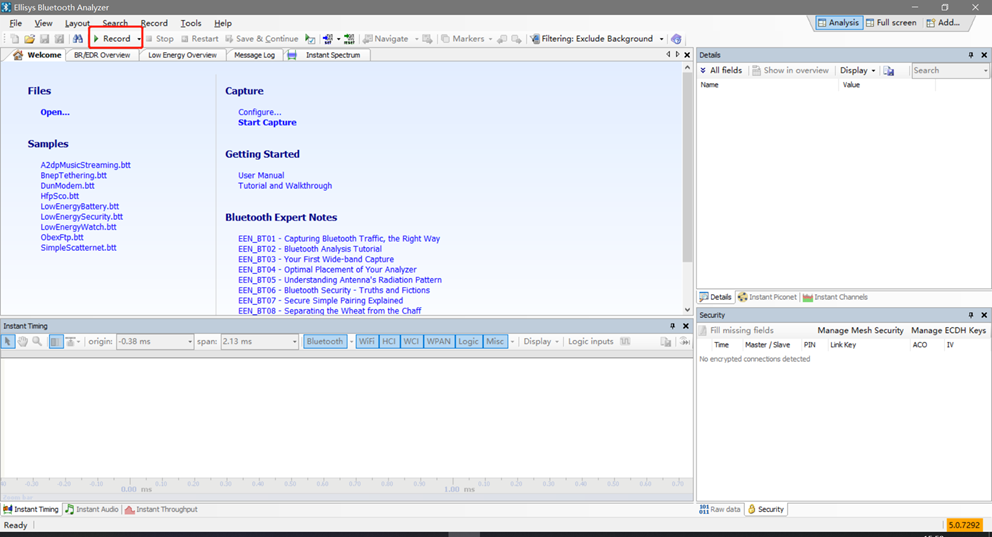Open the File menu
The image size is (992, 537).
tap(16, 23)
